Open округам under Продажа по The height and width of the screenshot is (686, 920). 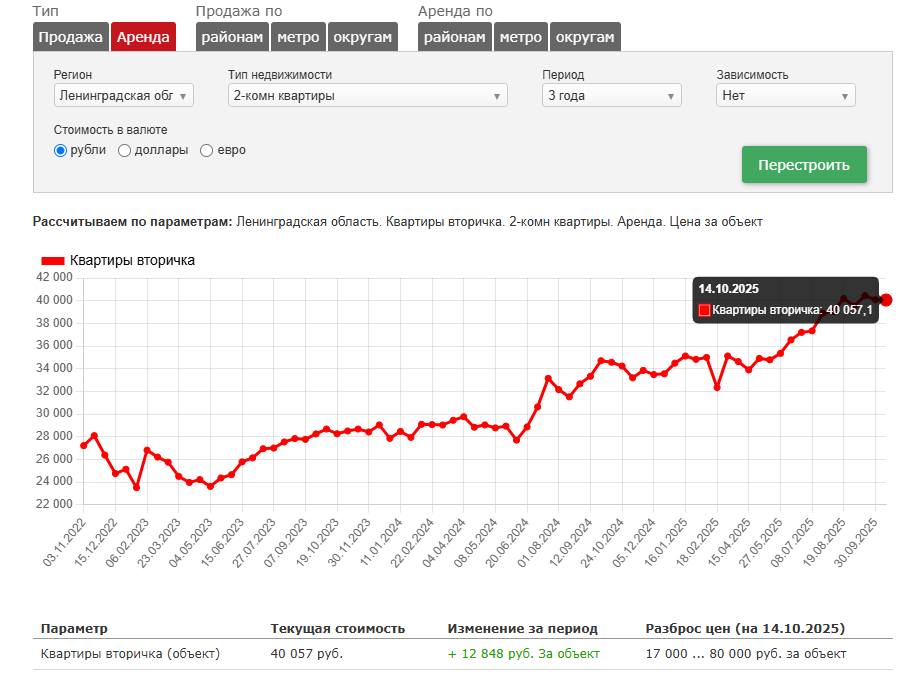[363, 37]
